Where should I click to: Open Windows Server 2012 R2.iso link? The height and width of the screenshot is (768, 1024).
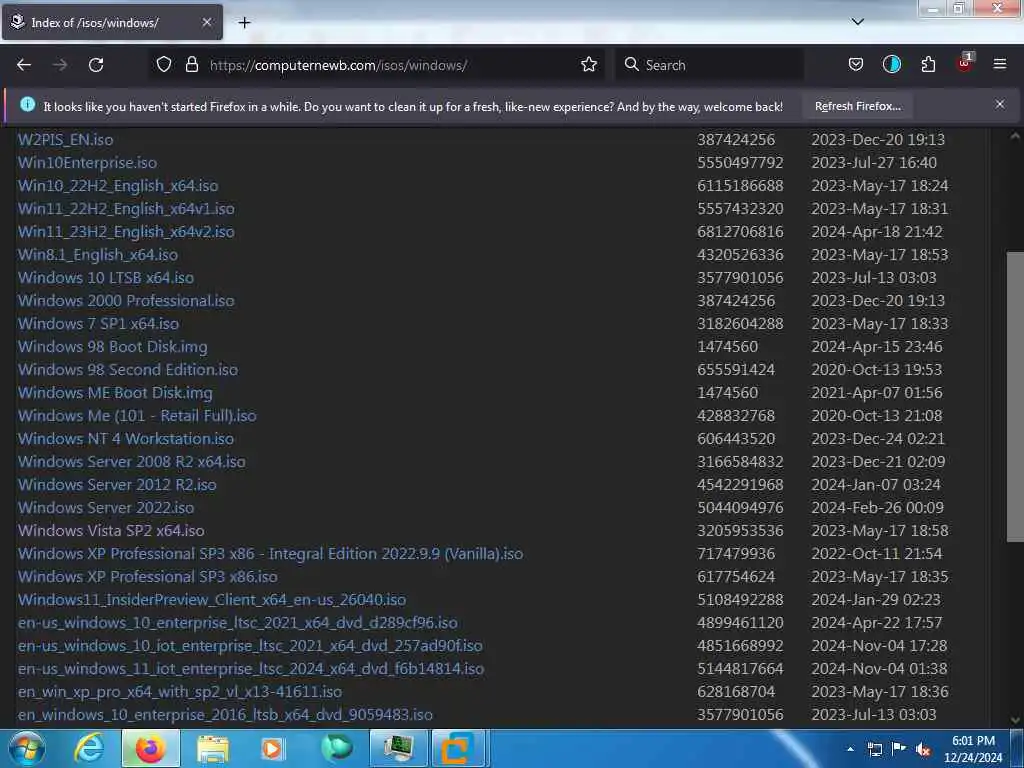coord(117,485)
